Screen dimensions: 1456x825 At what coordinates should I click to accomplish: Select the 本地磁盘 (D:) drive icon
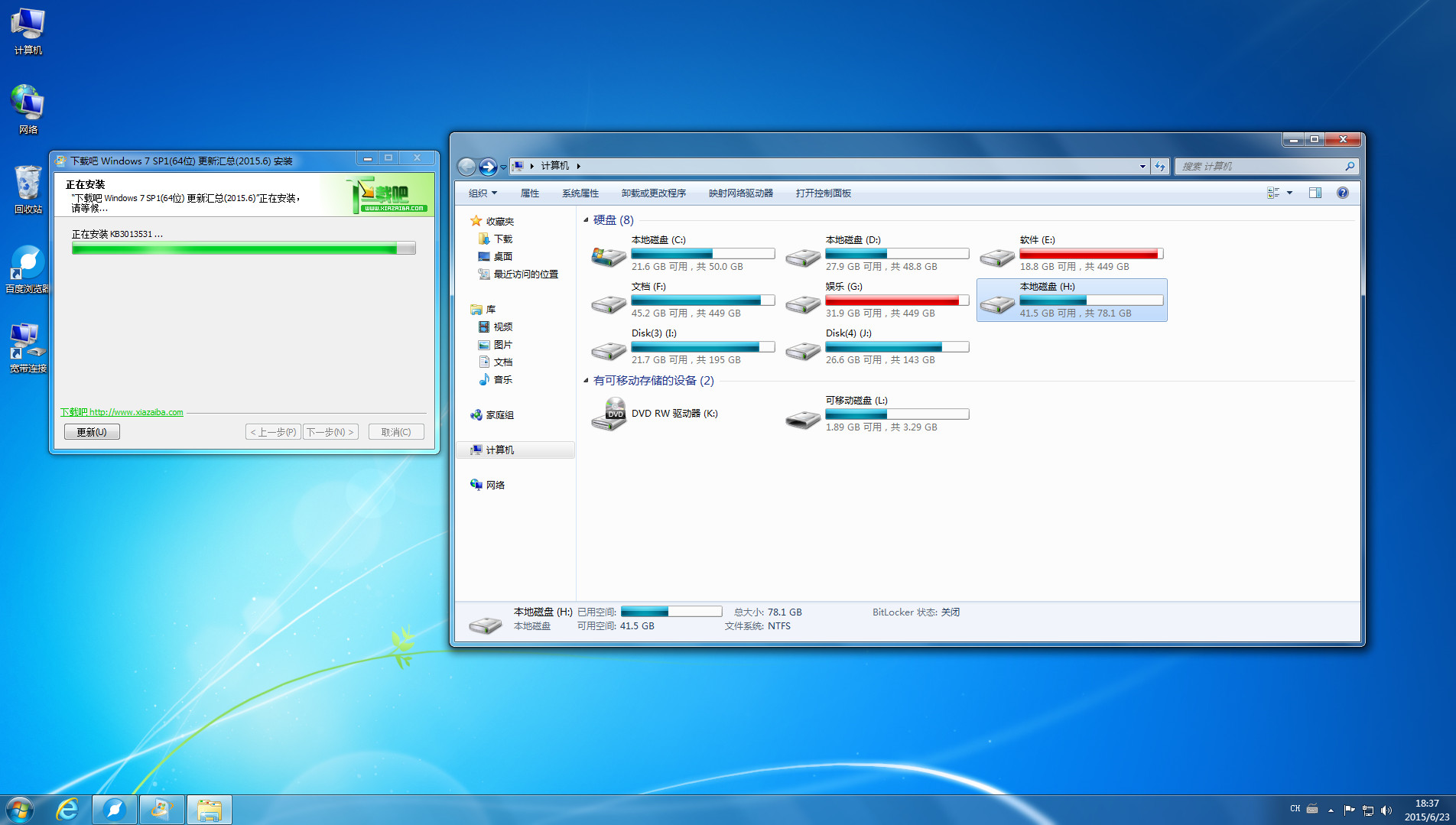803,258
